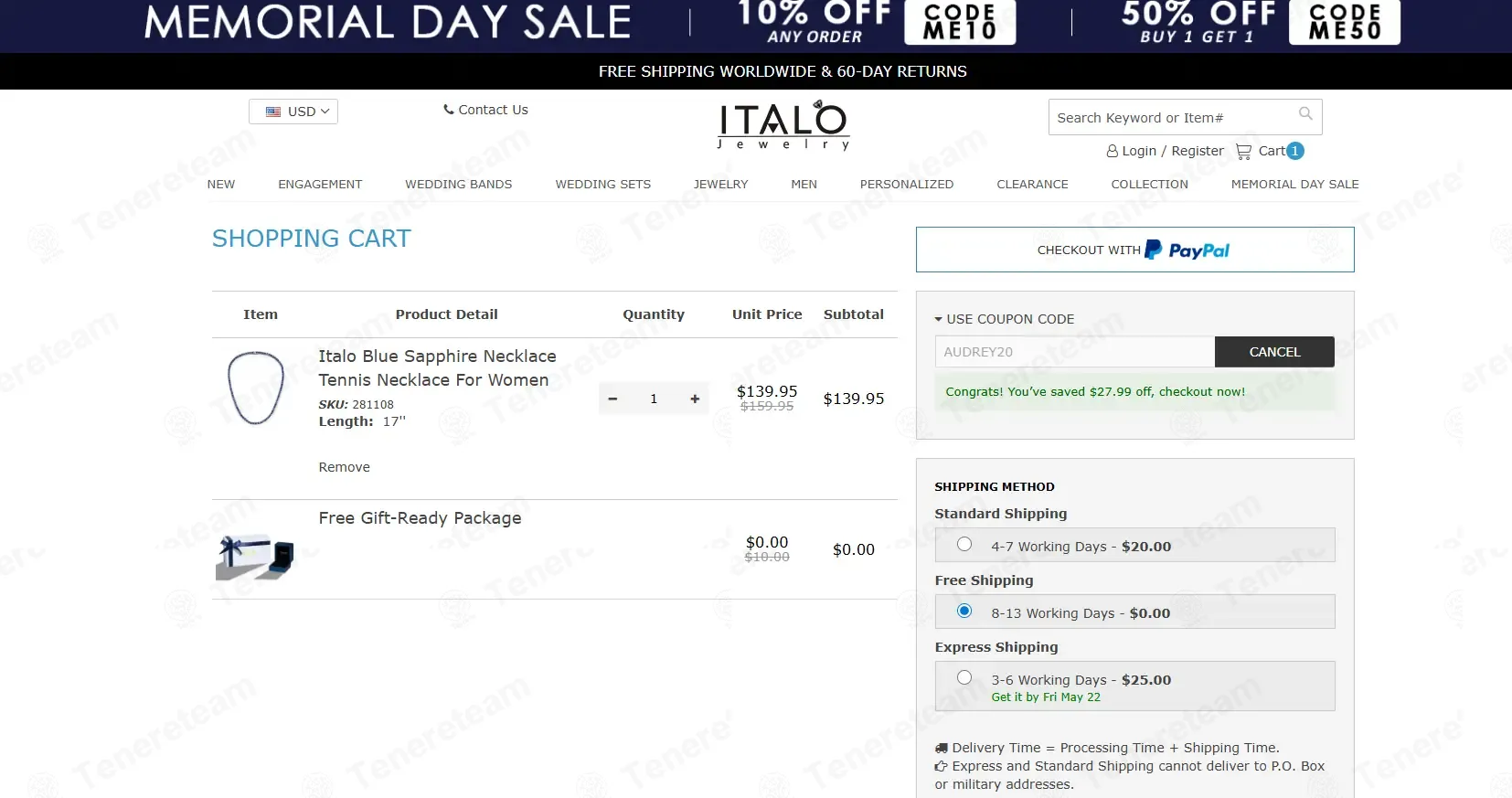
Task: Increase necklace quantity with plus button
Action: click(695, 399)
